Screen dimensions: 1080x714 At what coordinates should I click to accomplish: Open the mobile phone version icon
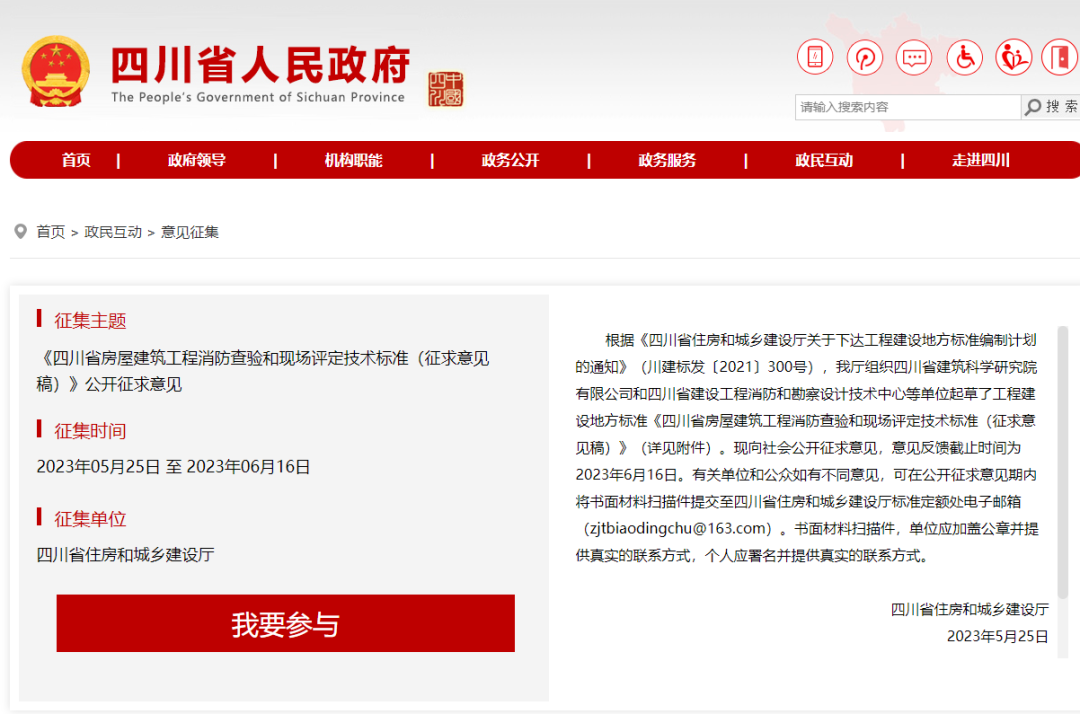click(815, 57)
